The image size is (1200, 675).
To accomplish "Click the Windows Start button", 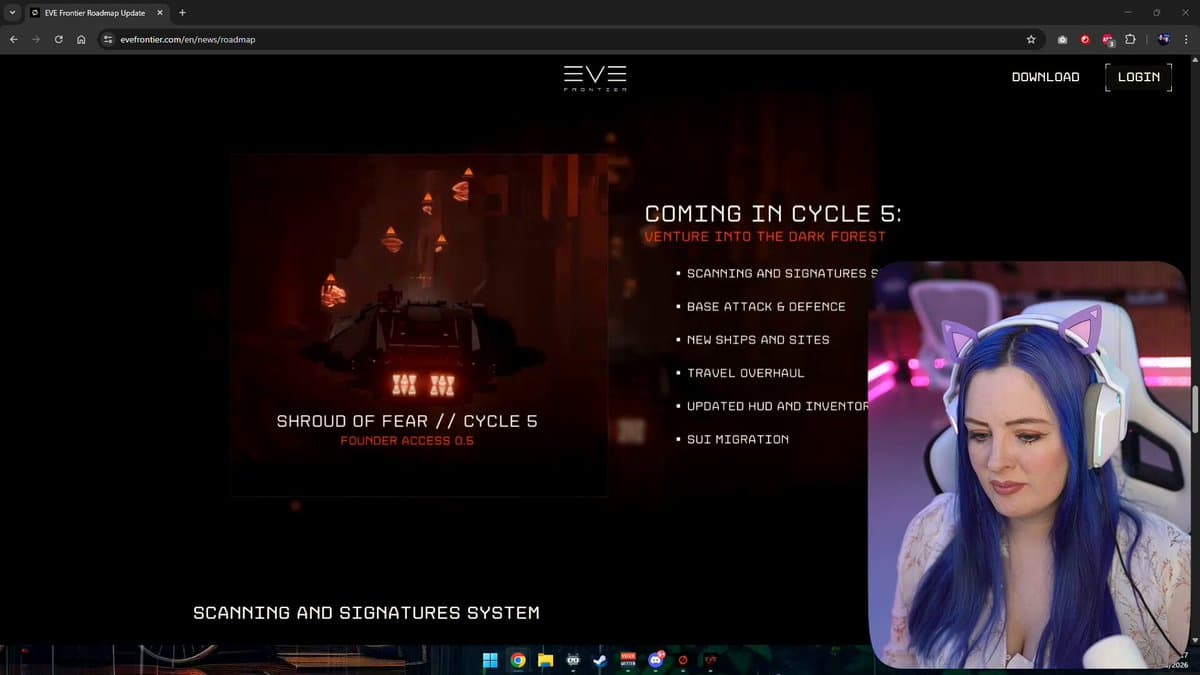I will (x=490, y=660).
